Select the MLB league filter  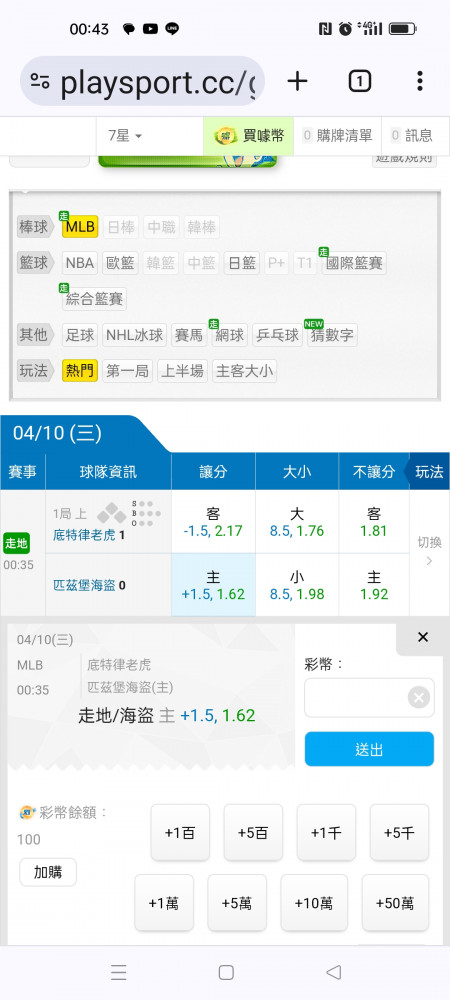coord(80,227)
